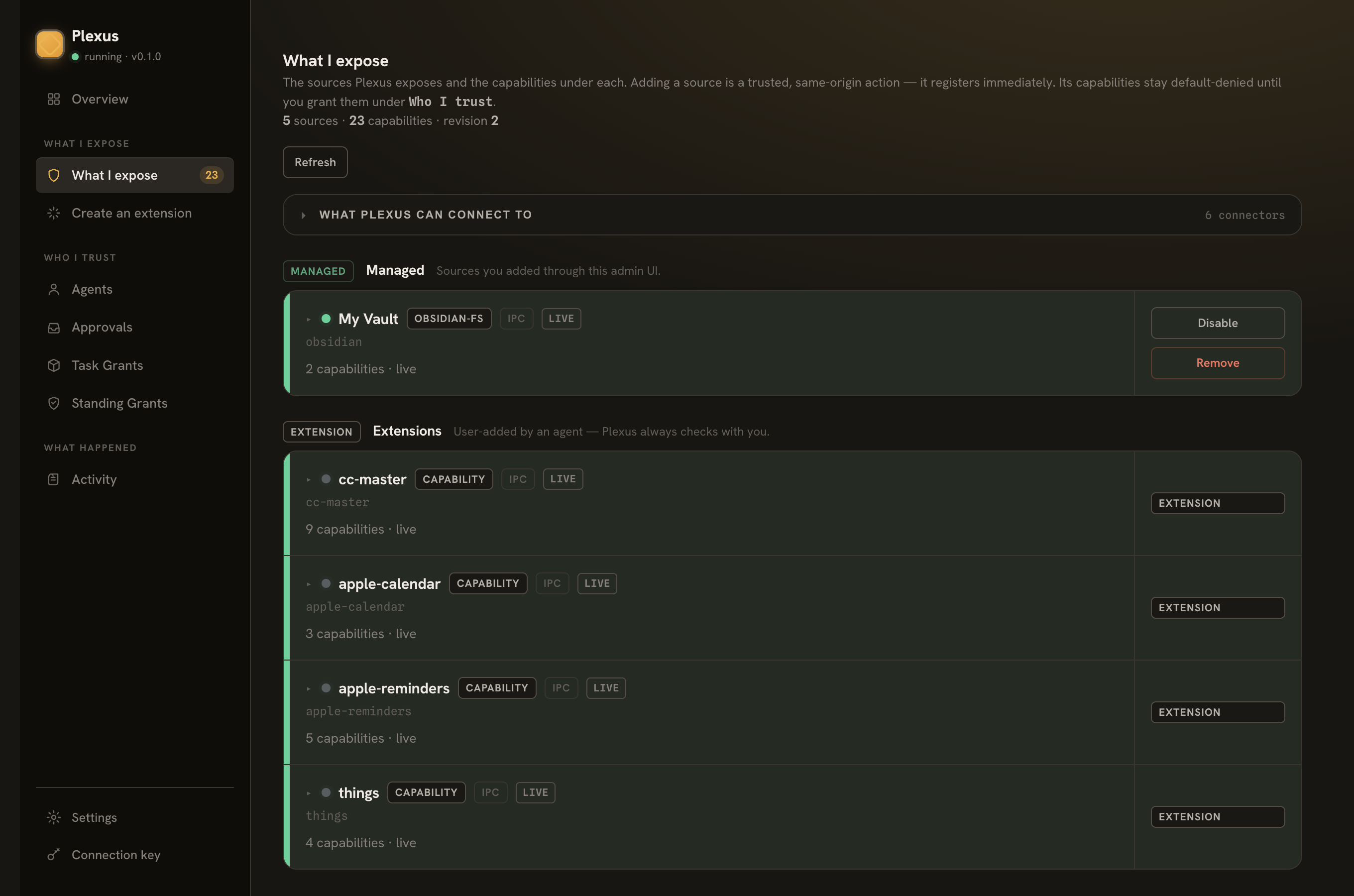The height and width of the screenshot is (896, 1354).
Task: Click the Create an extension sparkle icon
Action: coord(54,213)
